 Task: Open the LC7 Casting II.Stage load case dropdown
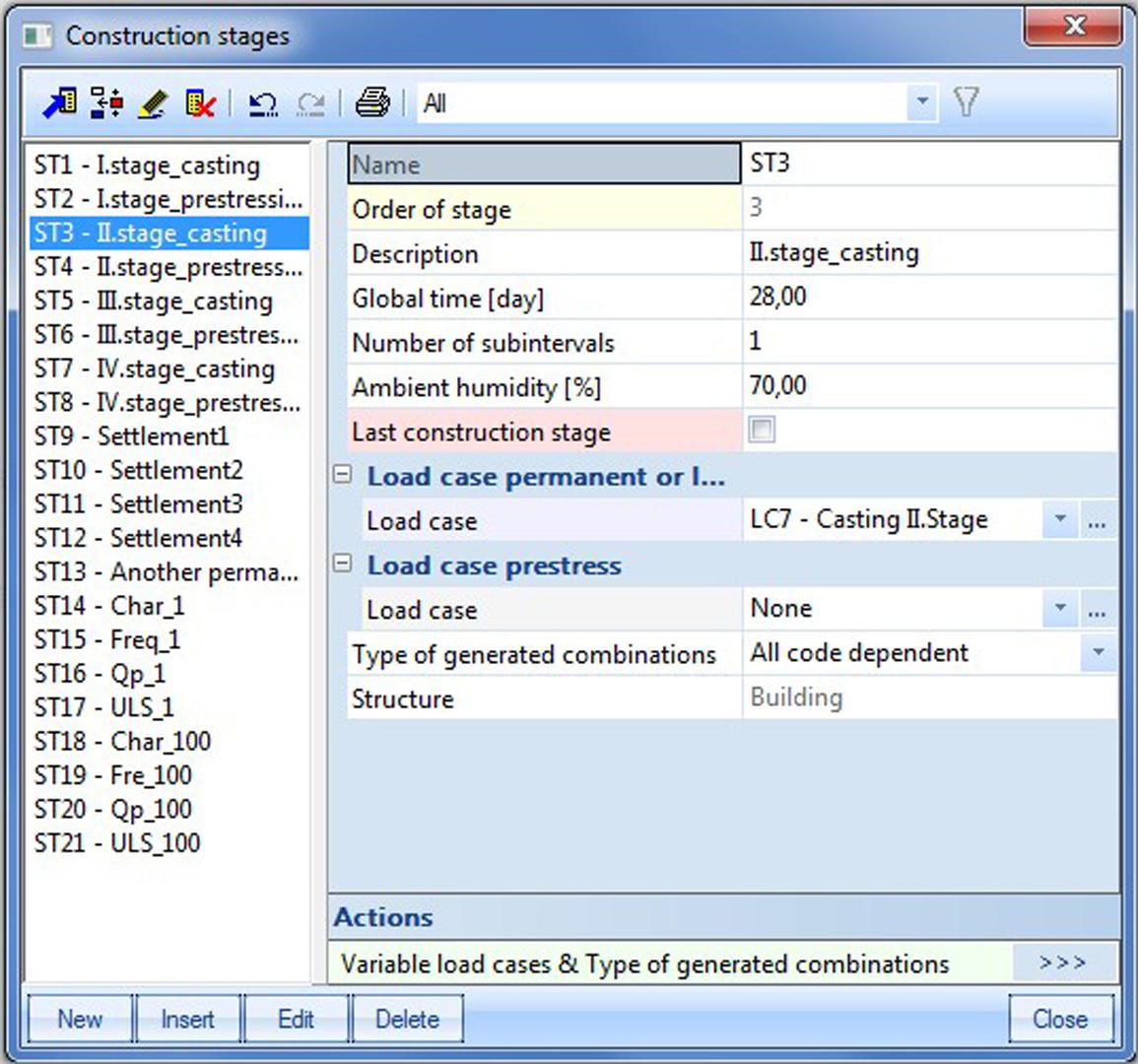[1061, 520]
